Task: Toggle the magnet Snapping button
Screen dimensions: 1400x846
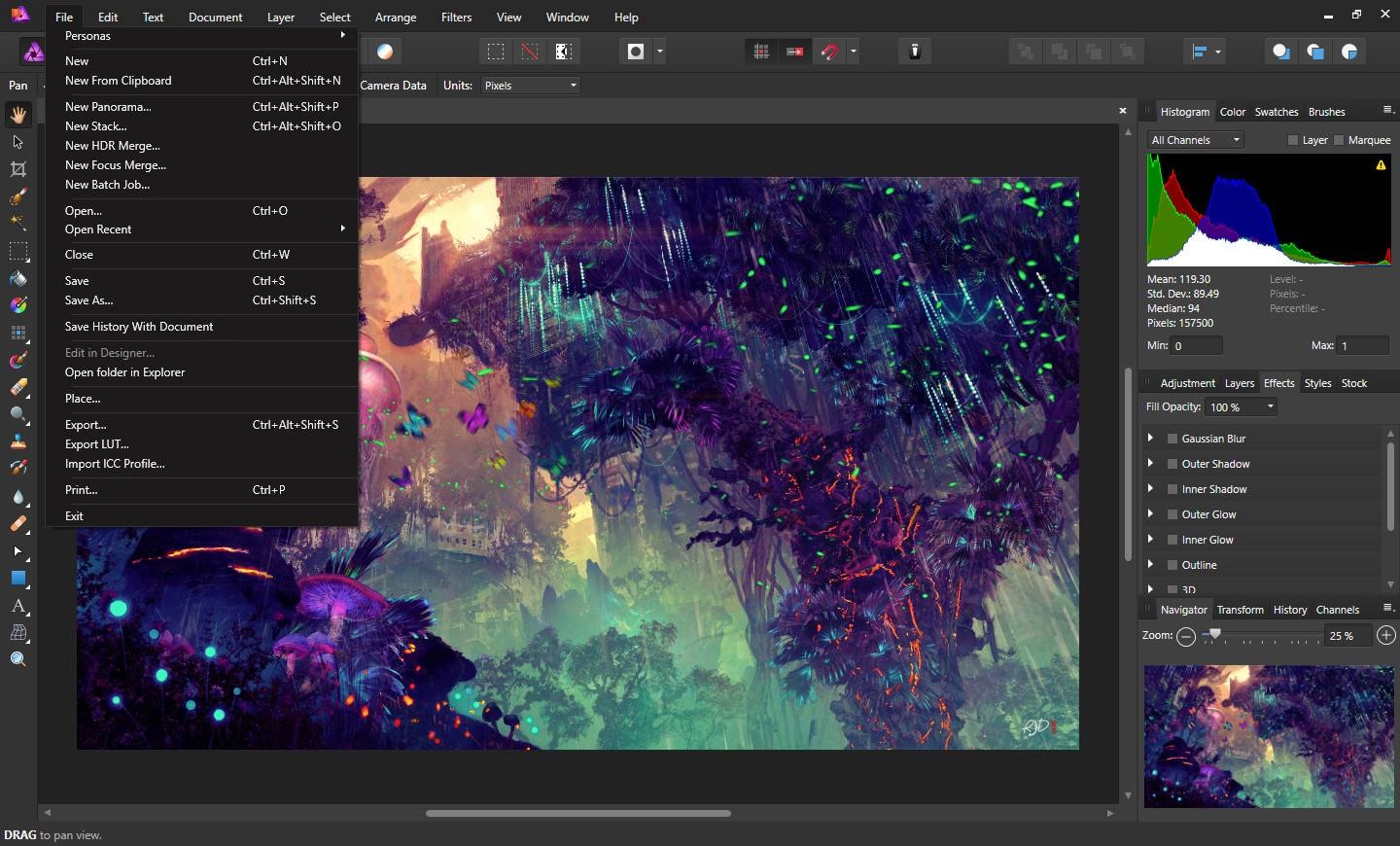Action: pos(829,52)
